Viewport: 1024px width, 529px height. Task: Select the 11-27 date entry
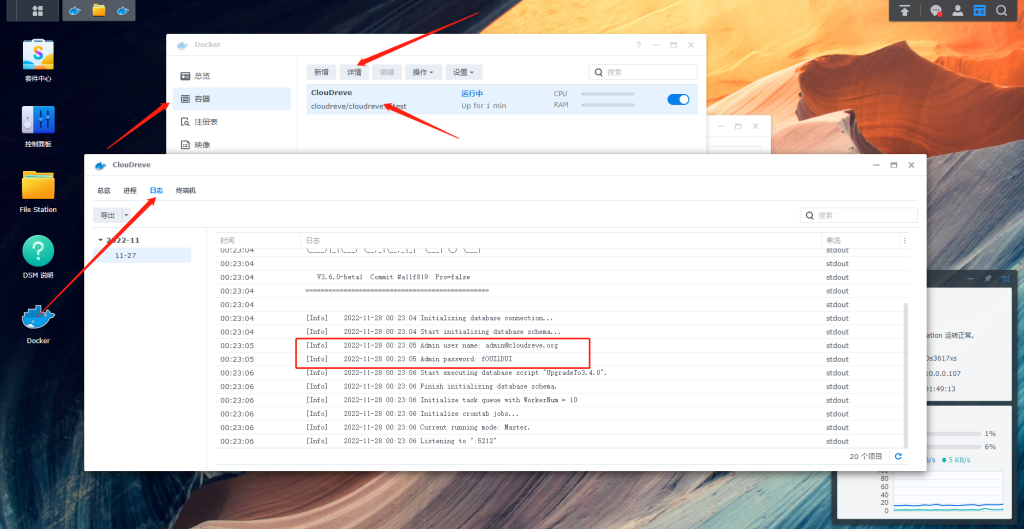point(143,255)
